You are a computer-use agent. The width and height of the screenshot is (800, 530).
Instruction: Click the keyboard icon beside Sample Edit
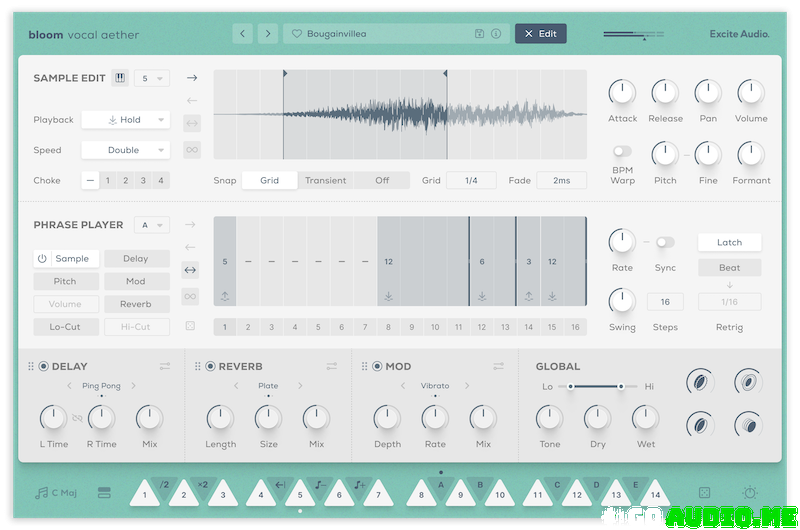[120, 78]
